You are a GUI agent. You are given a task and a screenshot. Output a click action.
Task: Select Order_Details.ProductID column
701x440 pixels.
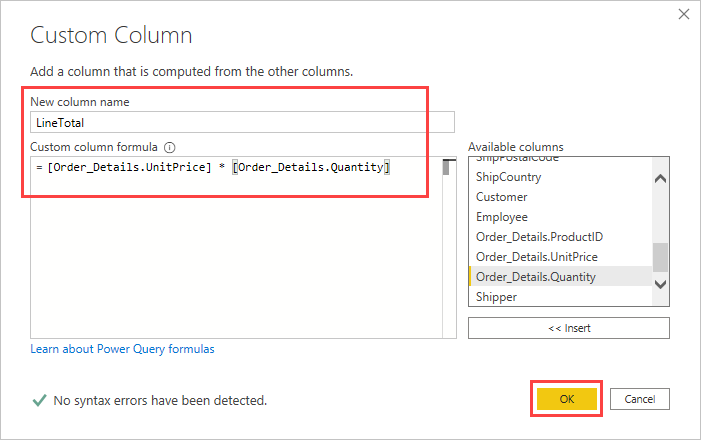539,237
